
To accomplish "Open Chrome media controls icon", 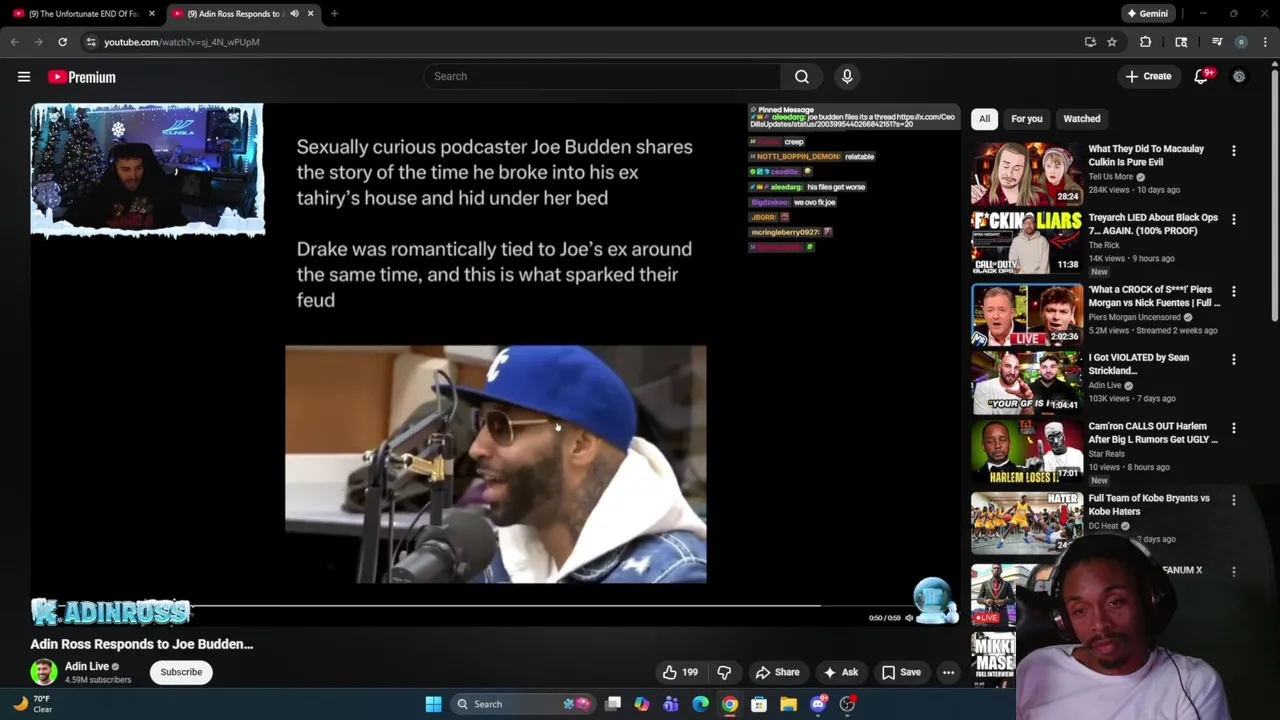I will point(1217,42).
